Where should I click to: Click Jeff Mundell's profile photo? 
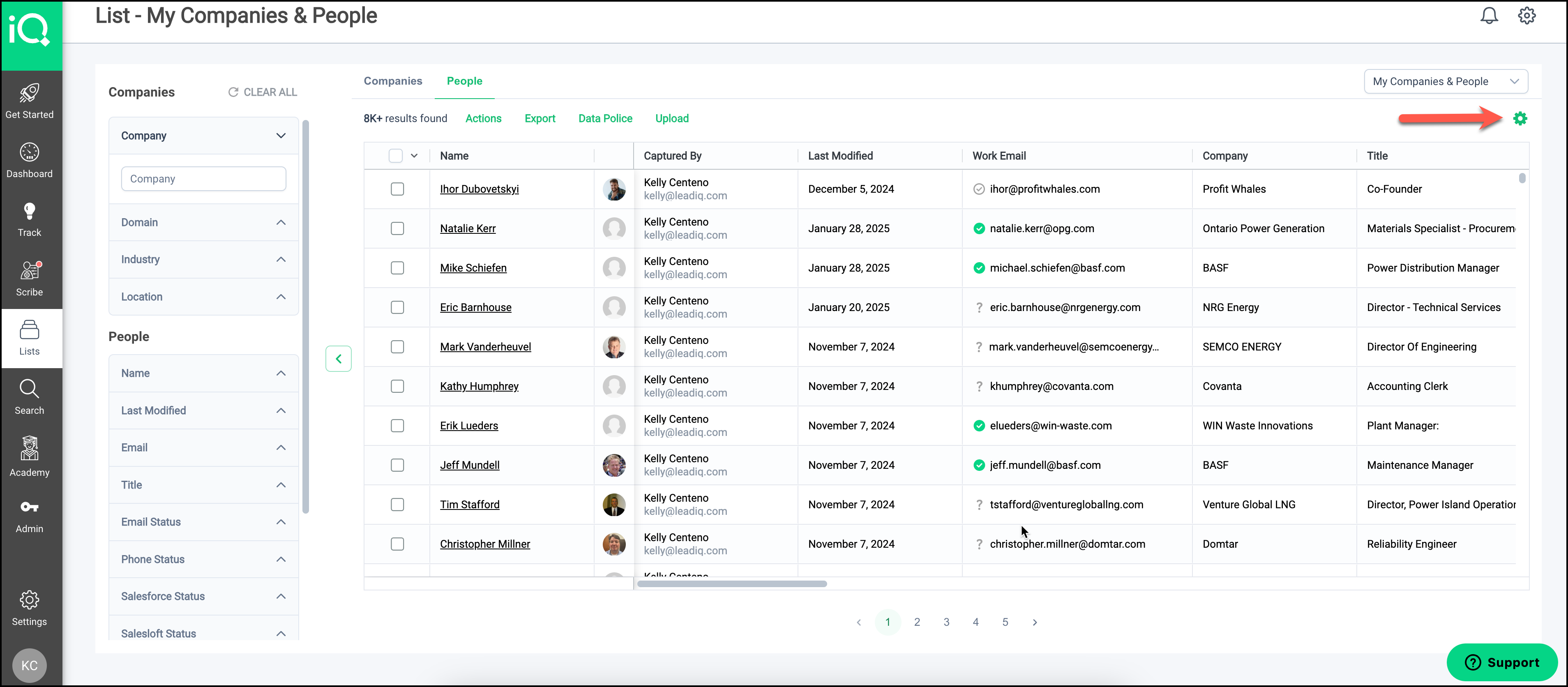pos(613,465)
